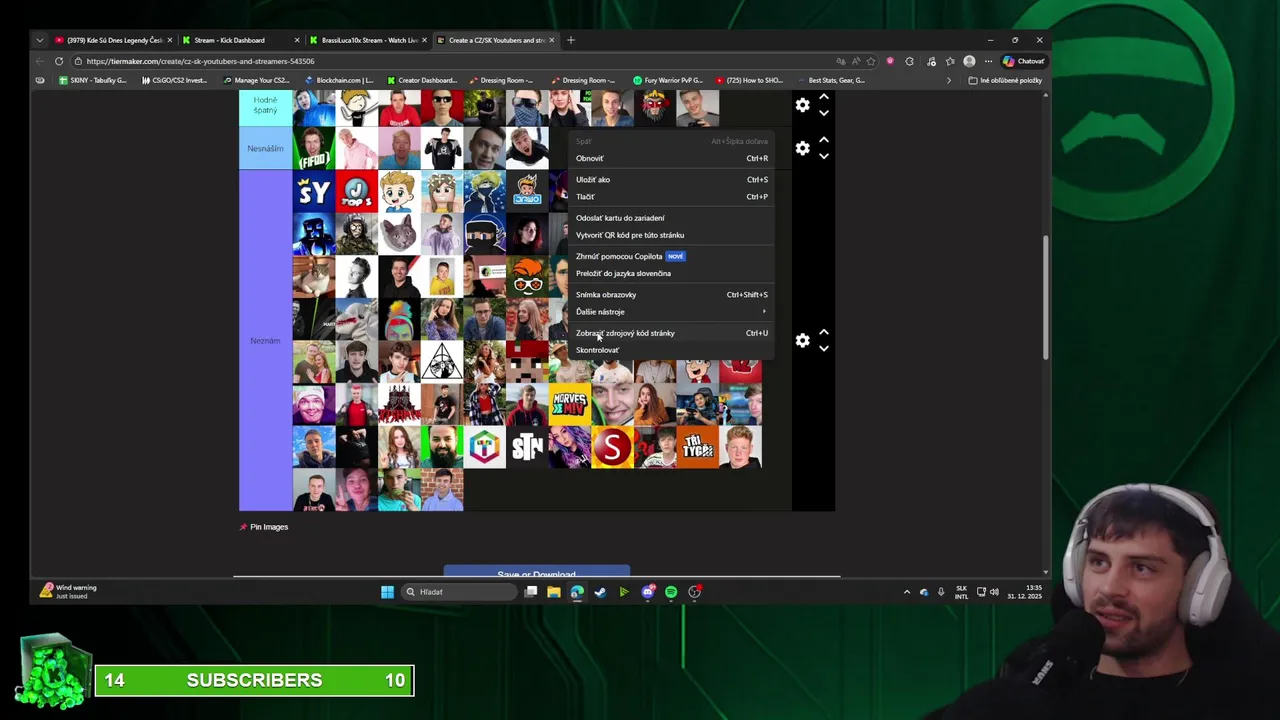
Task: Select Zobraziť zdrojový kód stránky
Action: (671, 333)
